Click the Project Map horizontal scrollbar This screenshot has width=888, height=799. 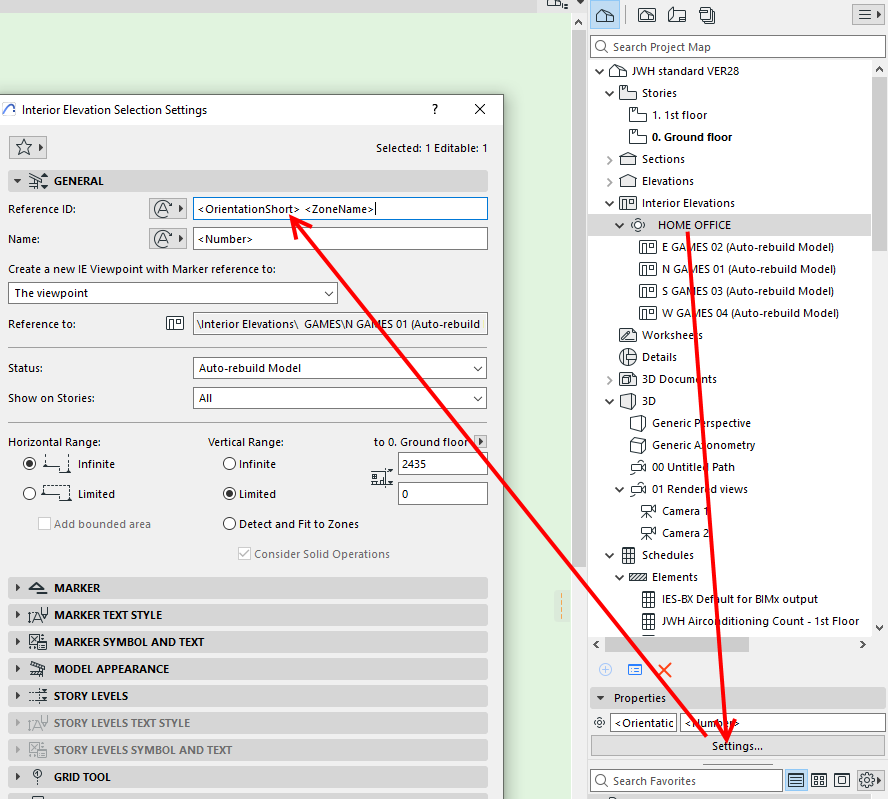pyautogui.click(x=677, y=644)
